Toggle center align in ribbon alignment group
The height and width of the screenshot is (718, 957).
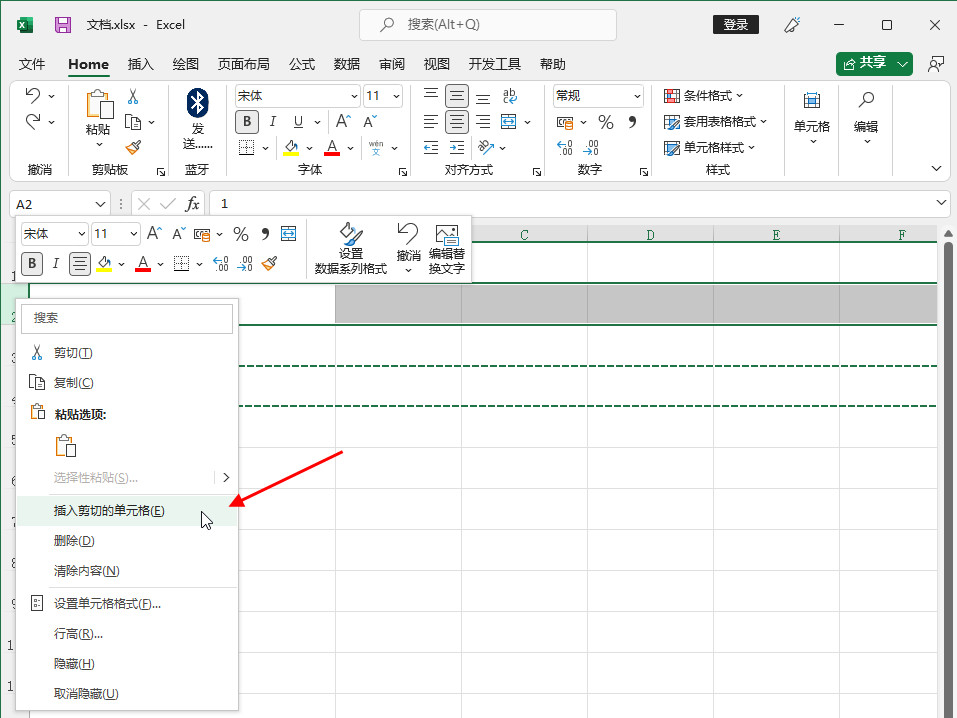[457, 121]
